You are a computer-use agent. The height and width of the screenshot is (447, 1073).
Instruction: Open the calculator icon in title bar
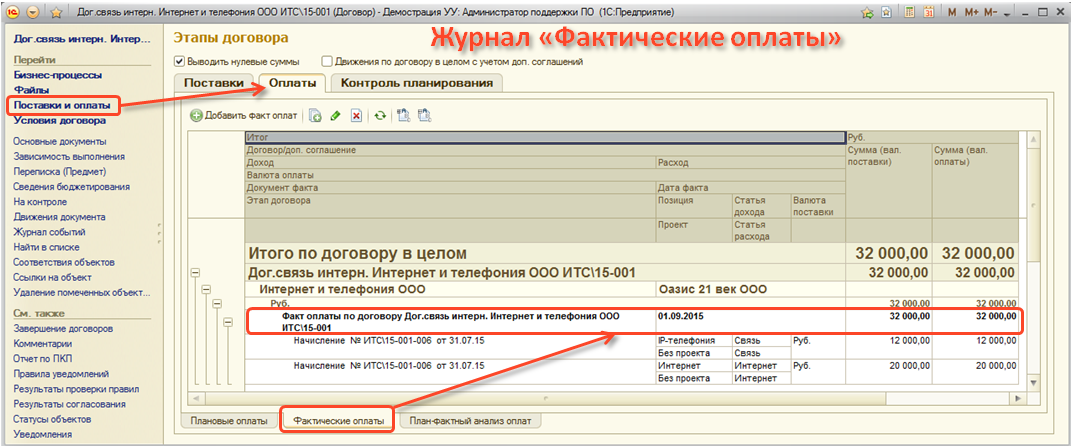click(x=909, y=12)
